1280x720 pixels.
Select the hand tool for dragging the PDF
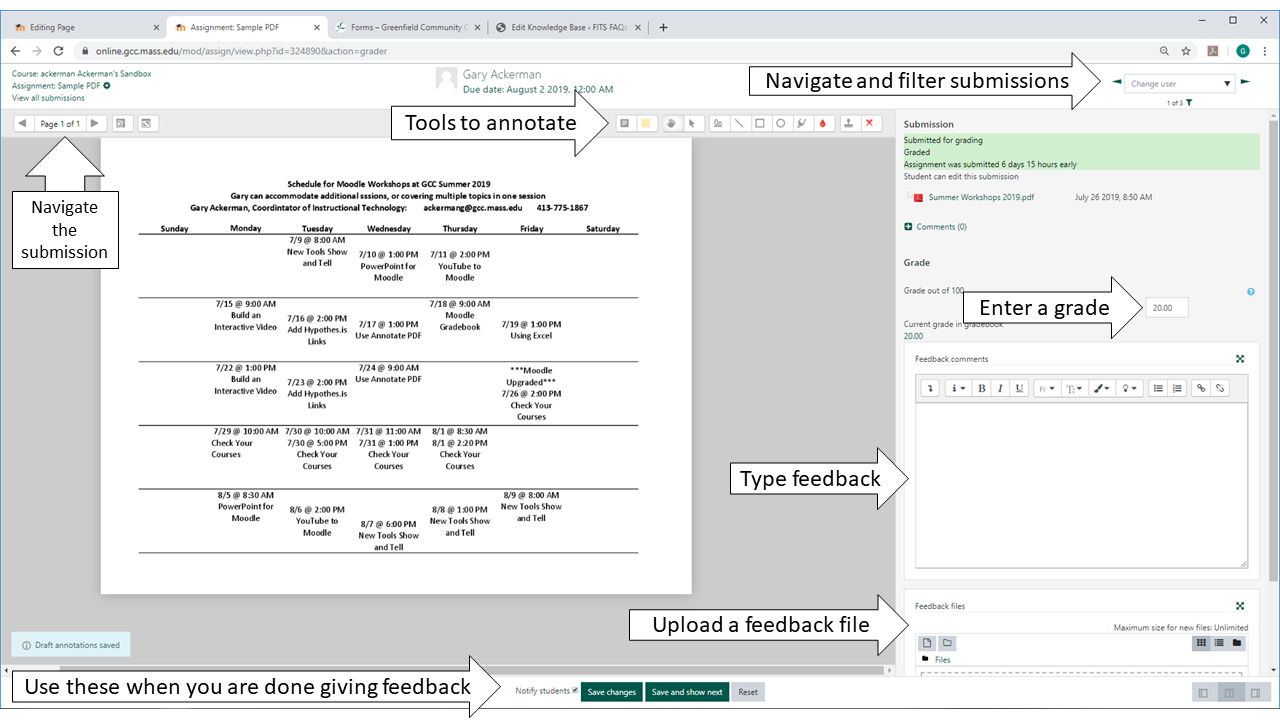pyautogui.click(x=672, y=123)
